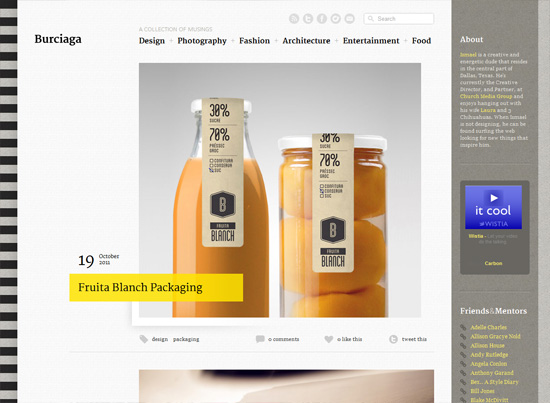Click the 0 like this link
This screenshot has width=550, height=403.
tap(350, 339)
